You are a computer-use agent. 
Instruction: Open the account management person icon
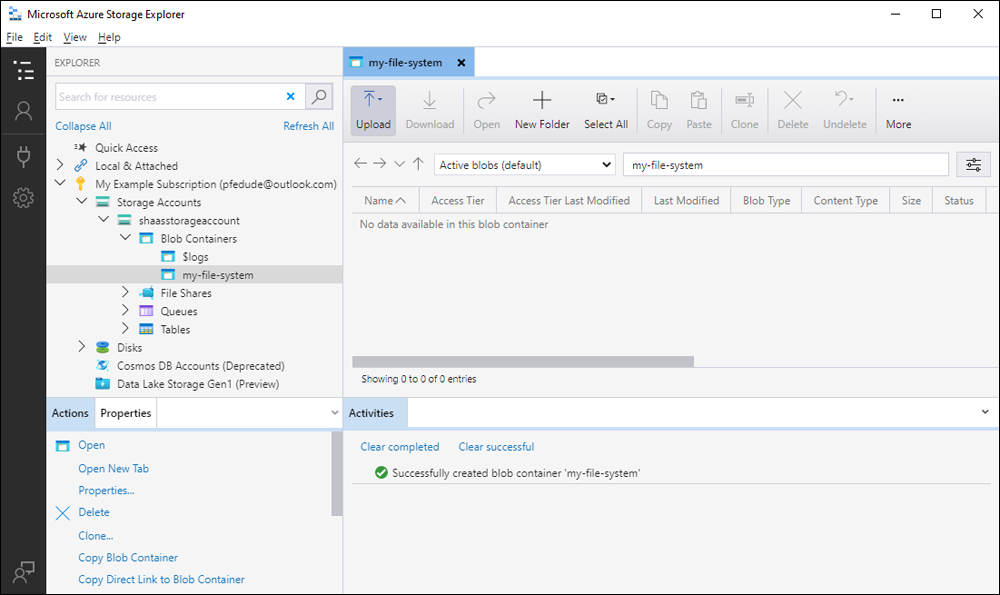coord(23,111)
